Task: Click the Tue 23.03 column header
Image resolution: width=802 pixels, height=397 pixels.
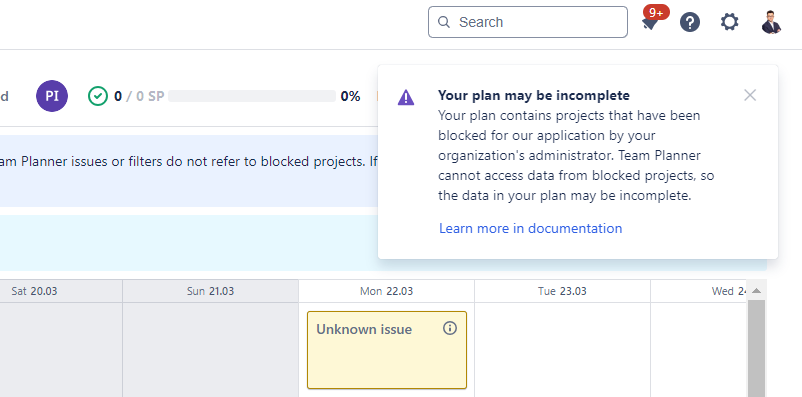Action: [562, 291]
